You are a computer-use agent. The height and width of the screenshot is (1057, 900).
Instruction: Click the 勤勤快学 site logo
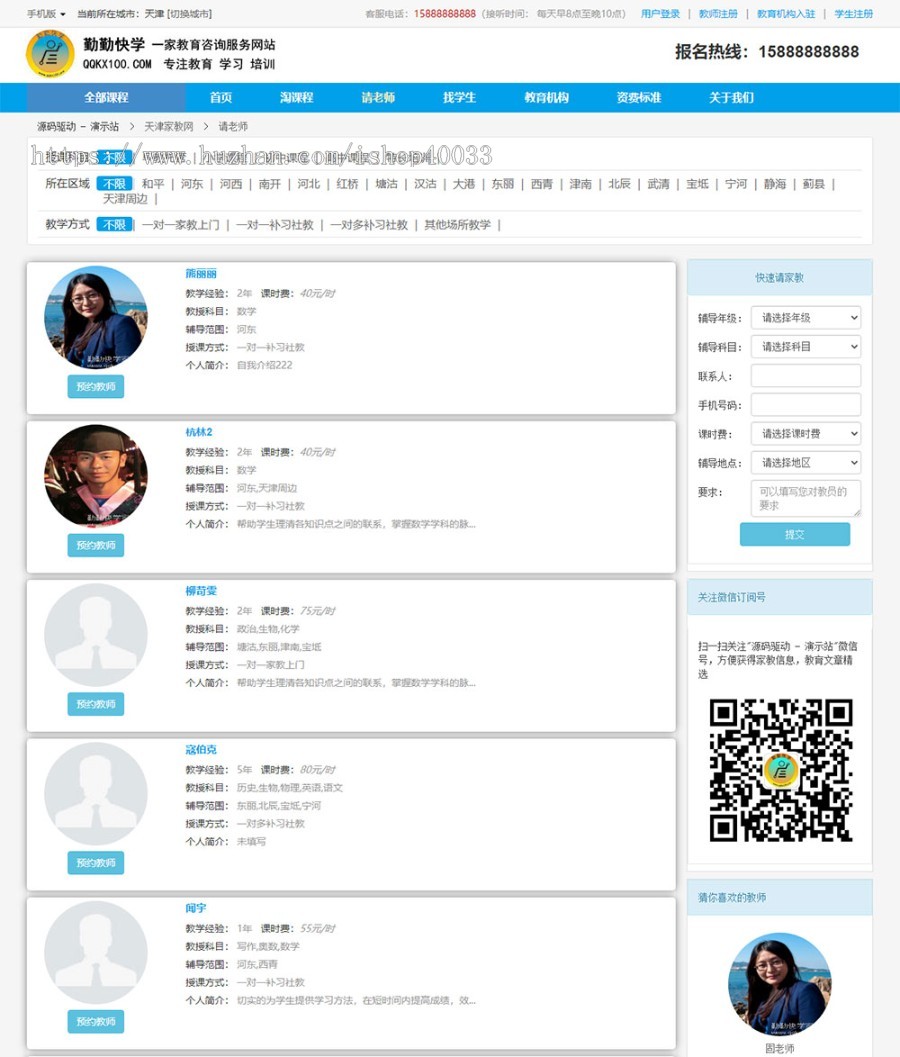coord(50,54)
